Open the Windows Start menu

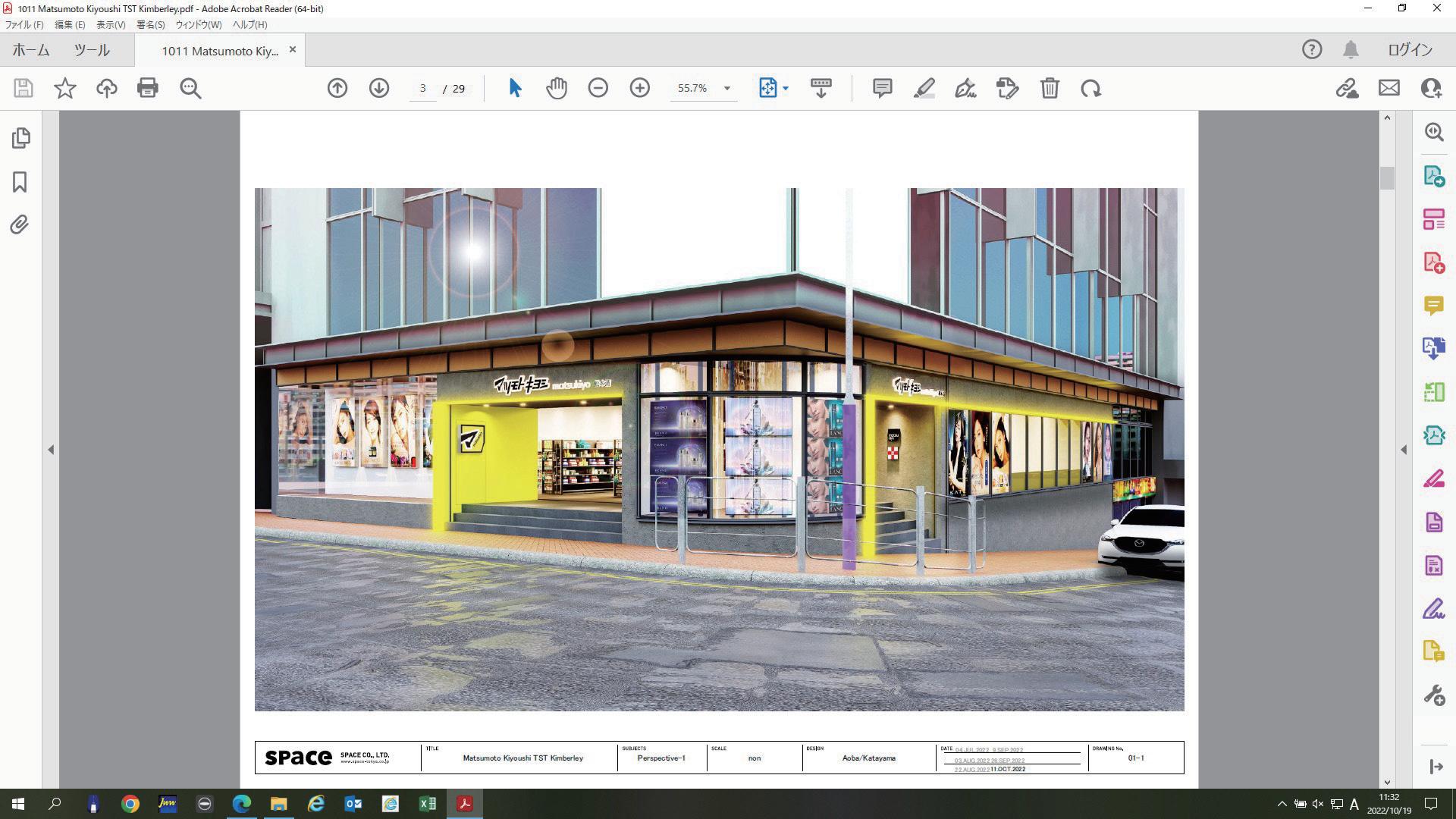pos(18,804)
